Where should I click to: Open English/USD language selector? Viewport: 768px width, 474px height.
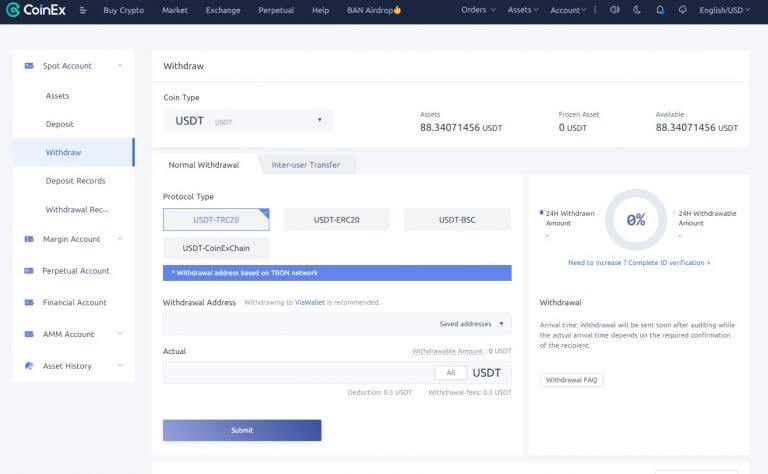[724, 10]
